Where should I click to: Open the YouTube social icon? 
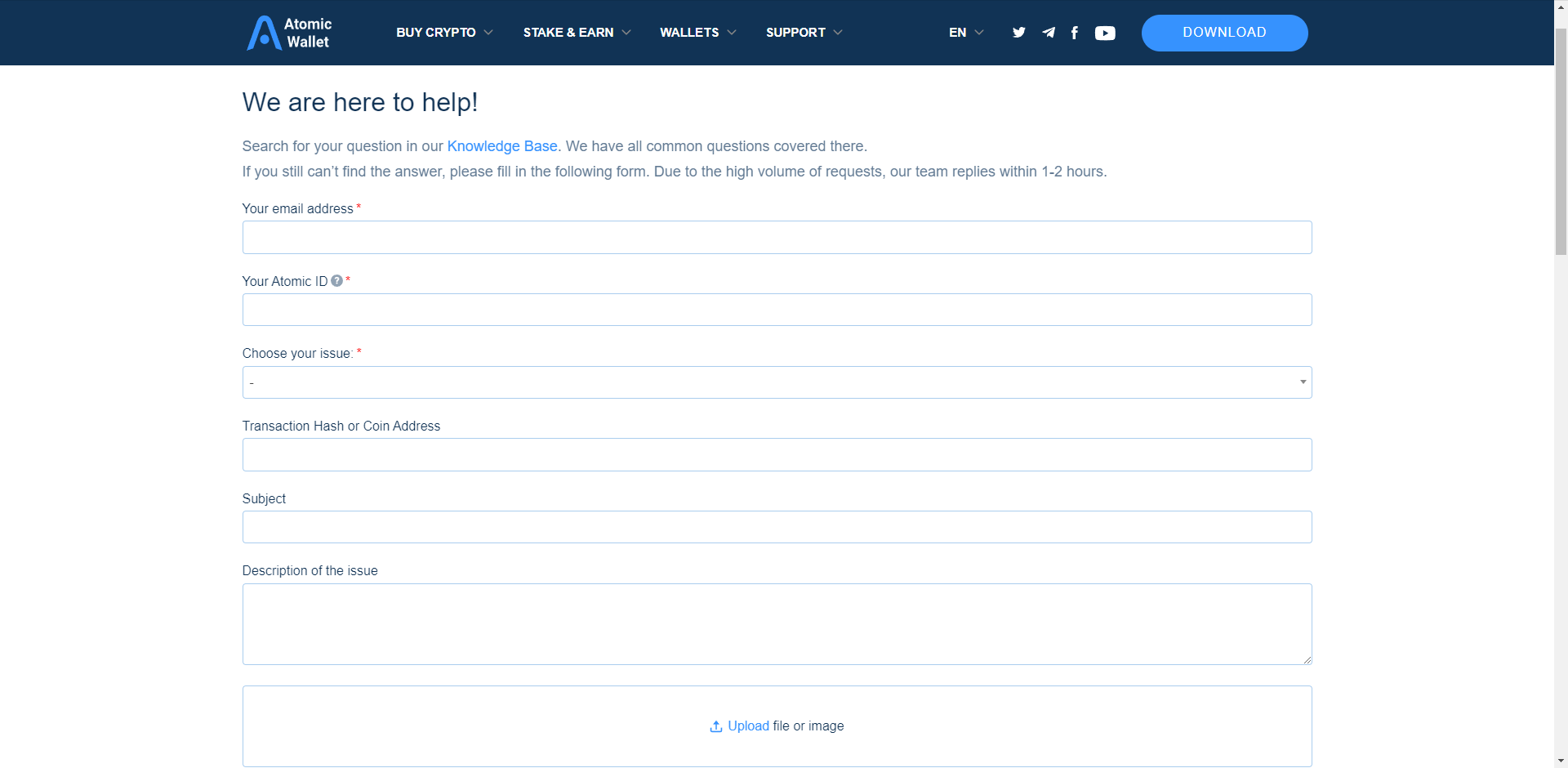(x=1105, y=33)
